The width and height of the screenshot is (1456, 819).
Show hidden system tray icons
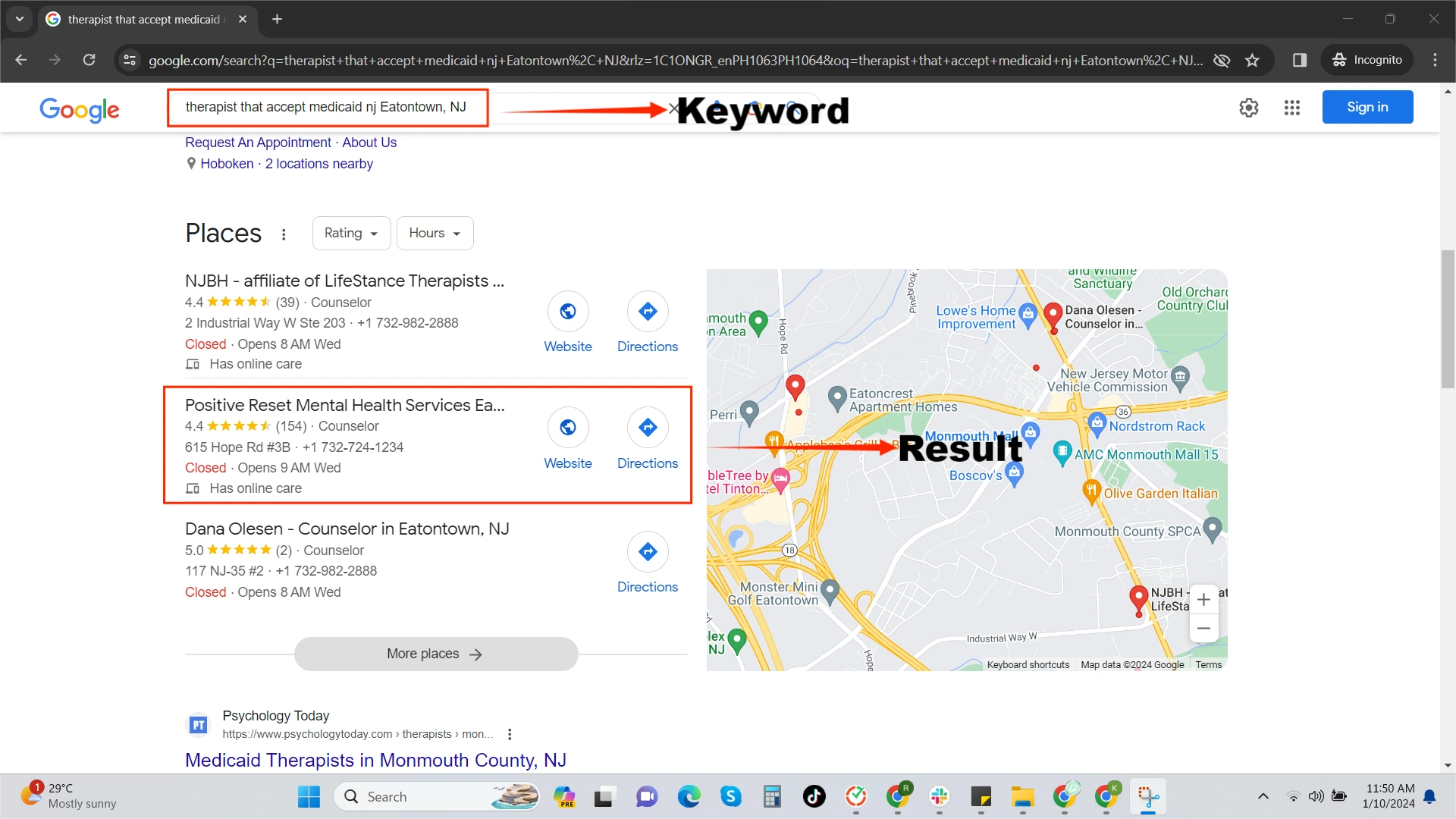[1263, 796]
